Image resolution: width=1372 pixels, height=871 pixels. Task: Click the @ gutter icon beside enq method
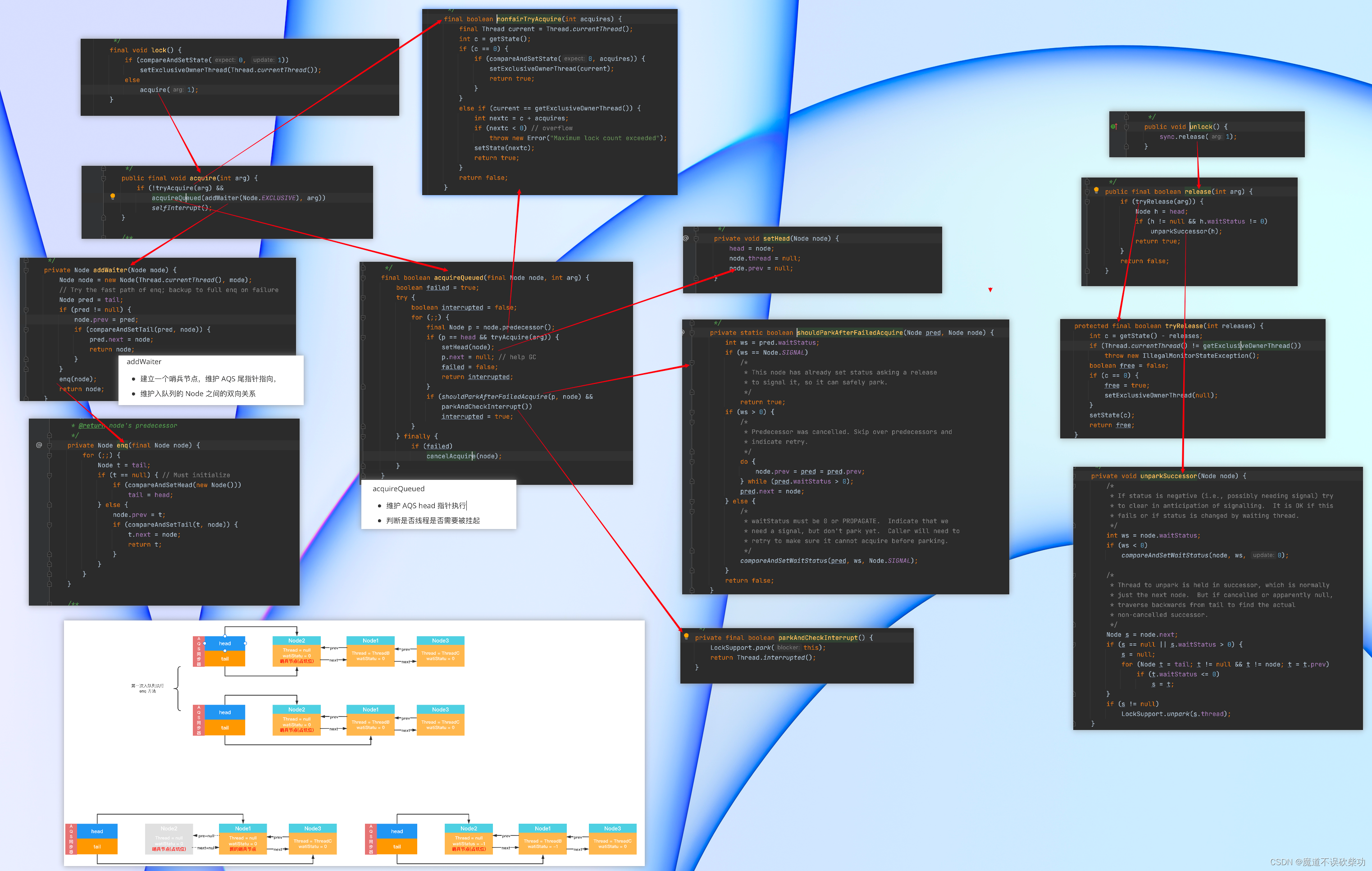[x=39, y=445]
